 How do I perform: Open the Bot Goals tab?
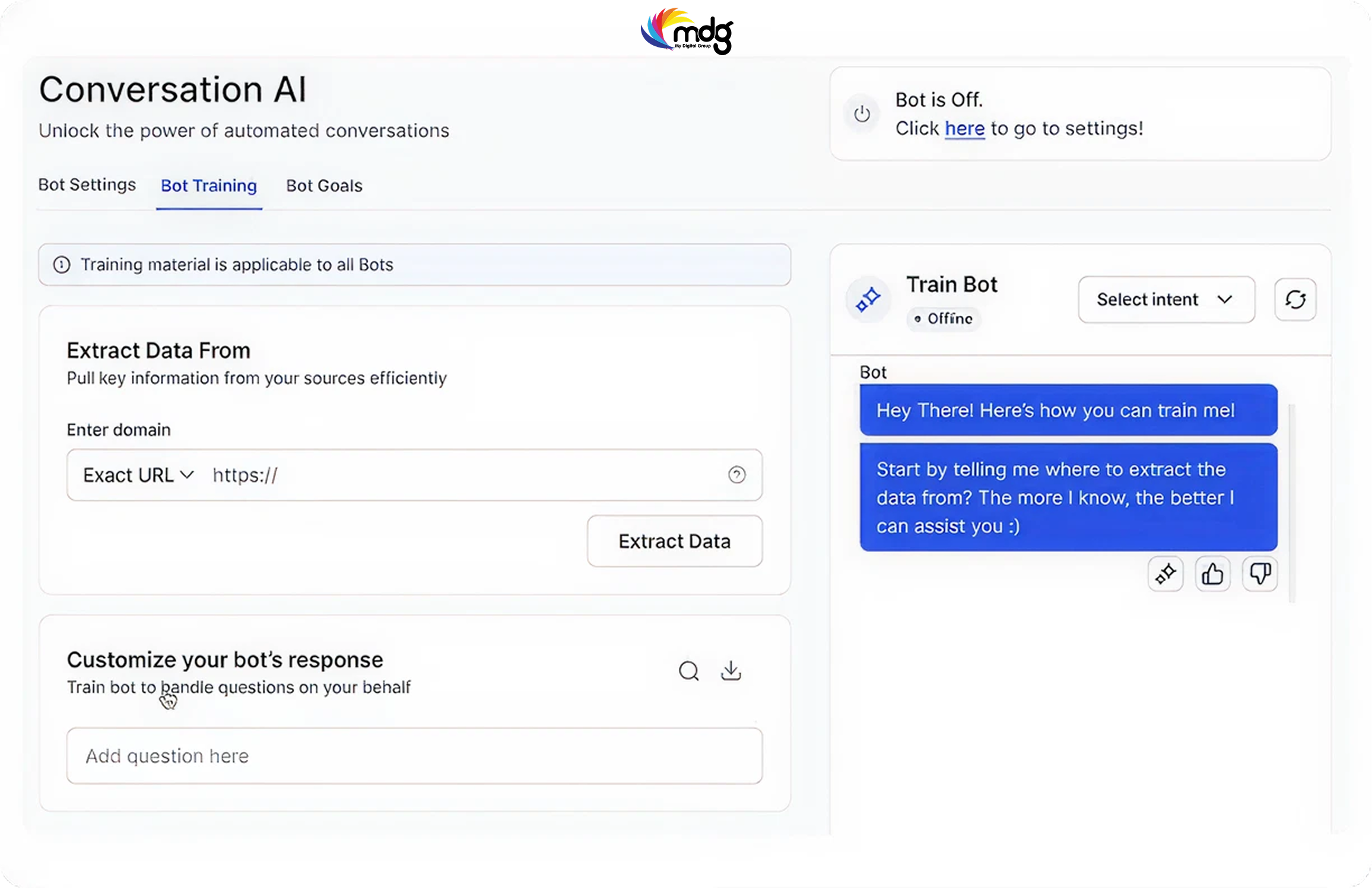[324, 186]
